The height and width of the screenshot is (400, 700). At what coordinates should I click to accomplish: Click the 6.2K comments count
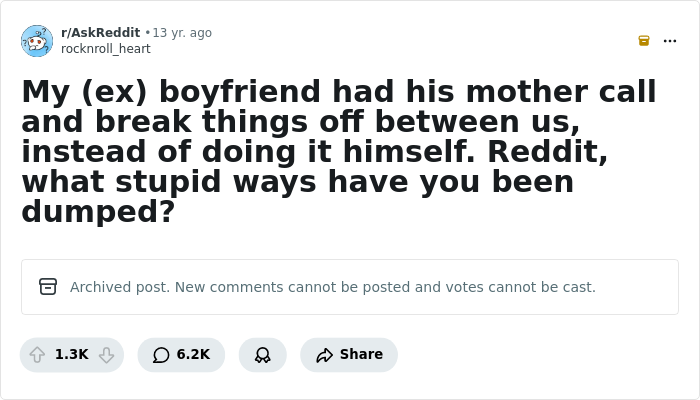point(193,355)
